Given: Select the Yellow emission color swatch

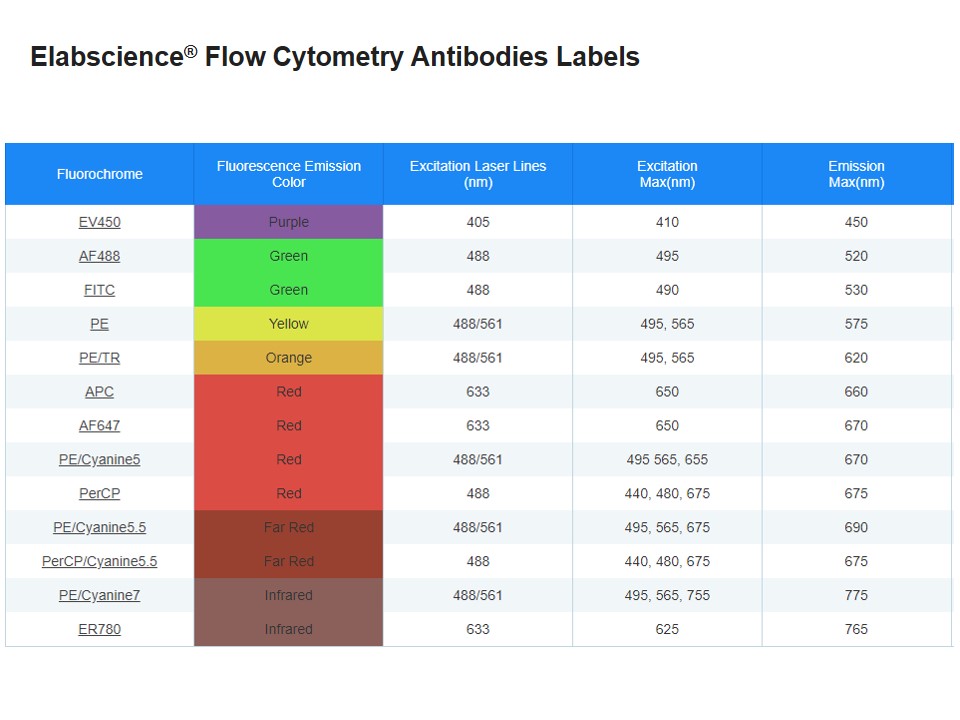Looking at the screenshot, I should [x=288, y=324].
